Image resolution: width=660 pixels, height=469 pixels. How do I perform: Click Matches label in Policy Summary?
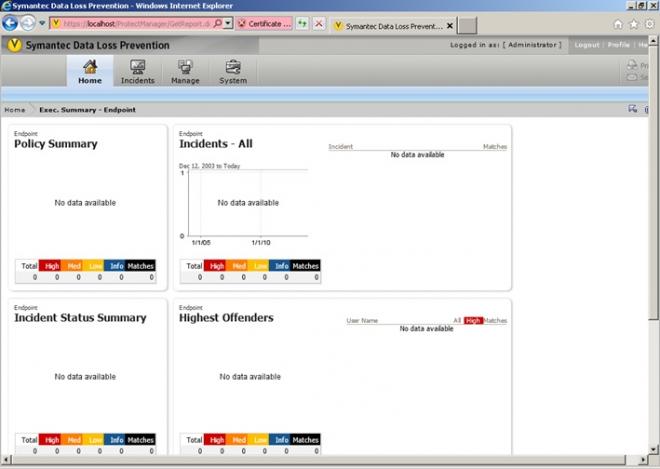[x=140, y=266]
